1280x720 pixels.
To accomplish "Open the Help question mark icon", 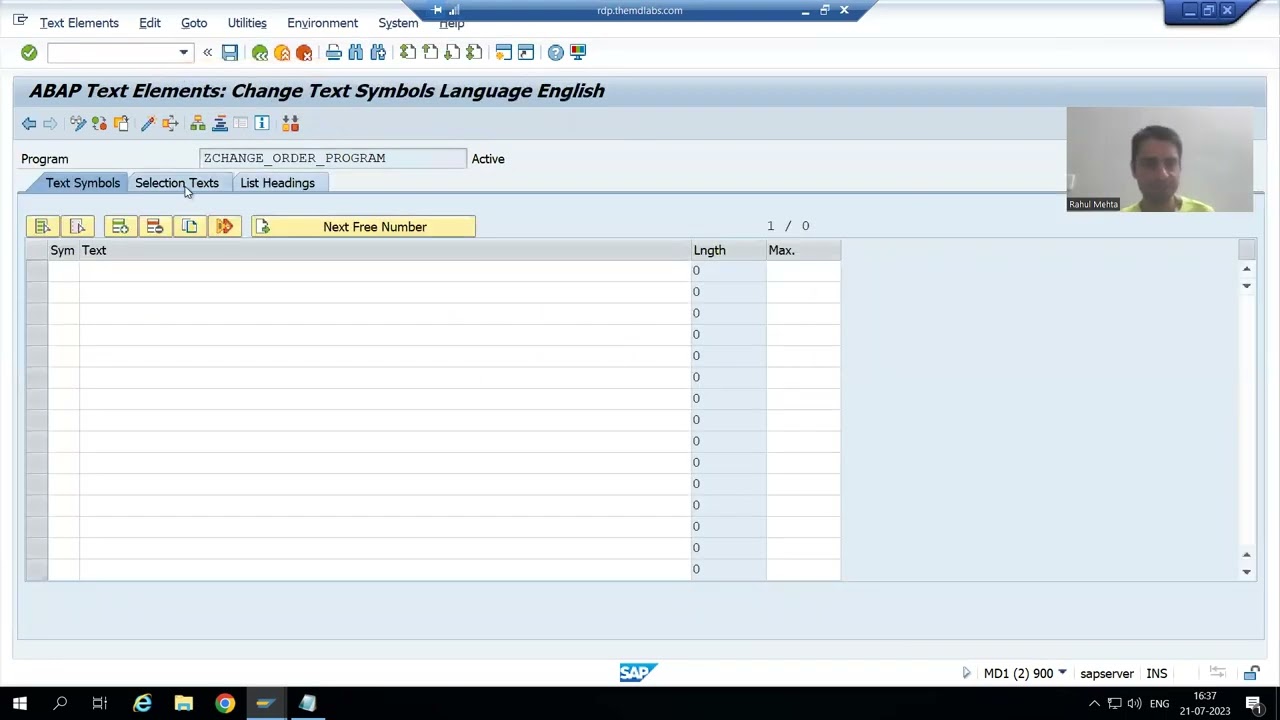I will click(556, 52).
